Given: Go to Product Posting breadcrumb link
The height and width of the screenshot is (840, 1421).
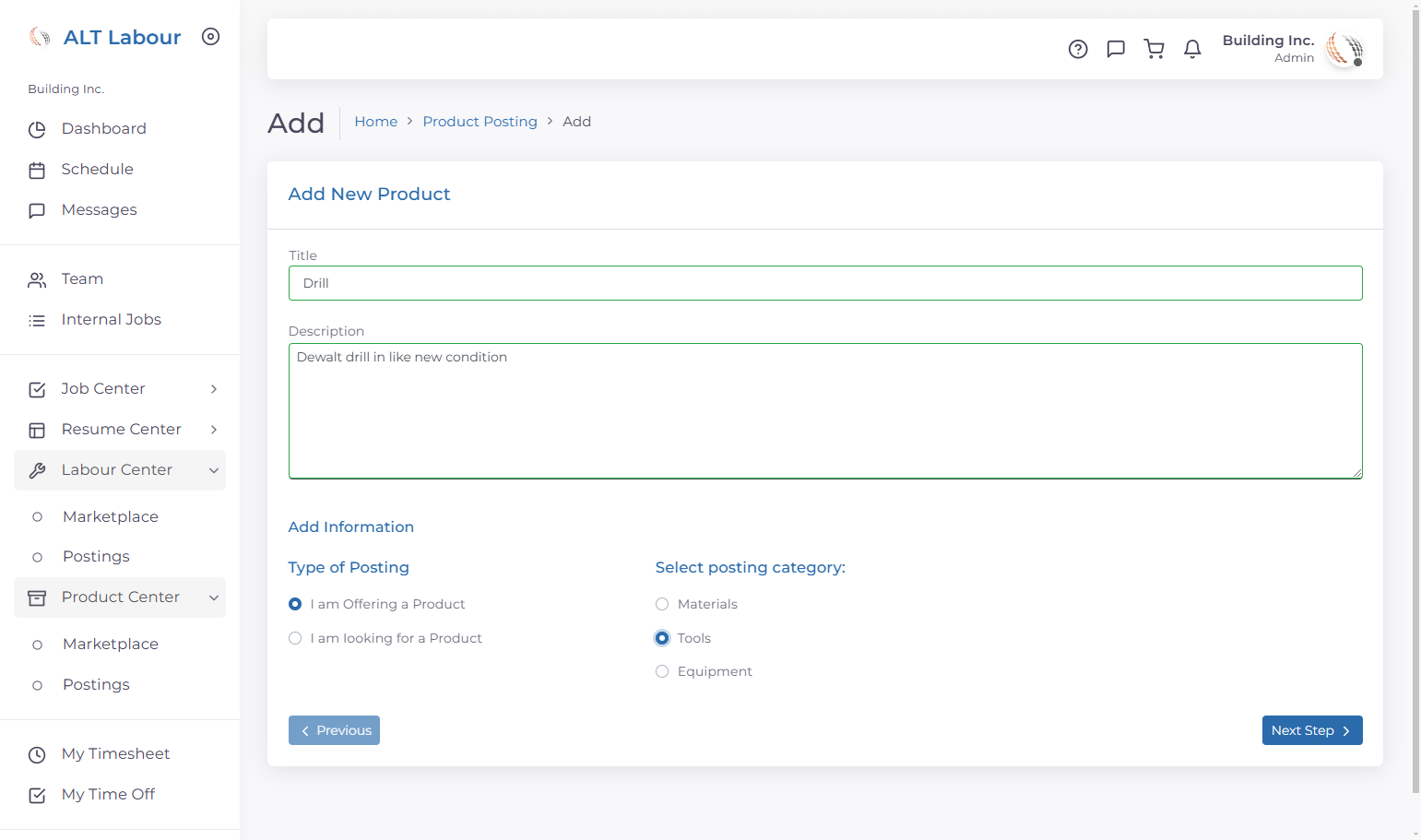Looking at the screenshot, I should point(480,122).
